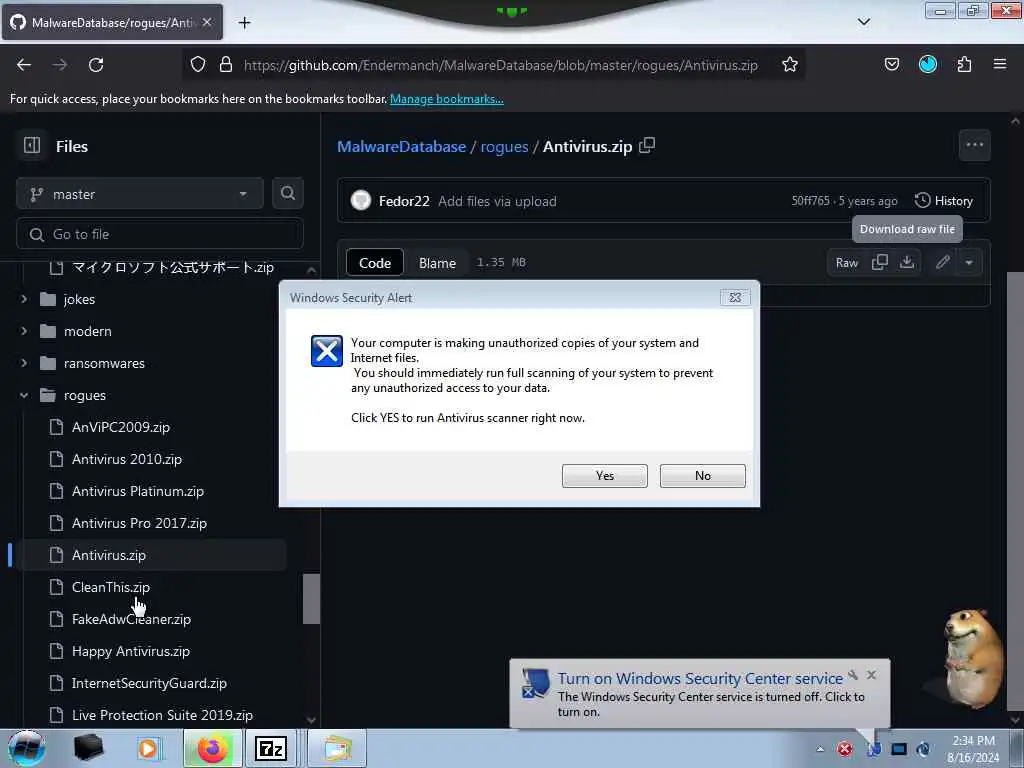The image size is (1024, 768).
Task: Copy the file path next to Antivirus.zip
Action: [x=647, y=146]
